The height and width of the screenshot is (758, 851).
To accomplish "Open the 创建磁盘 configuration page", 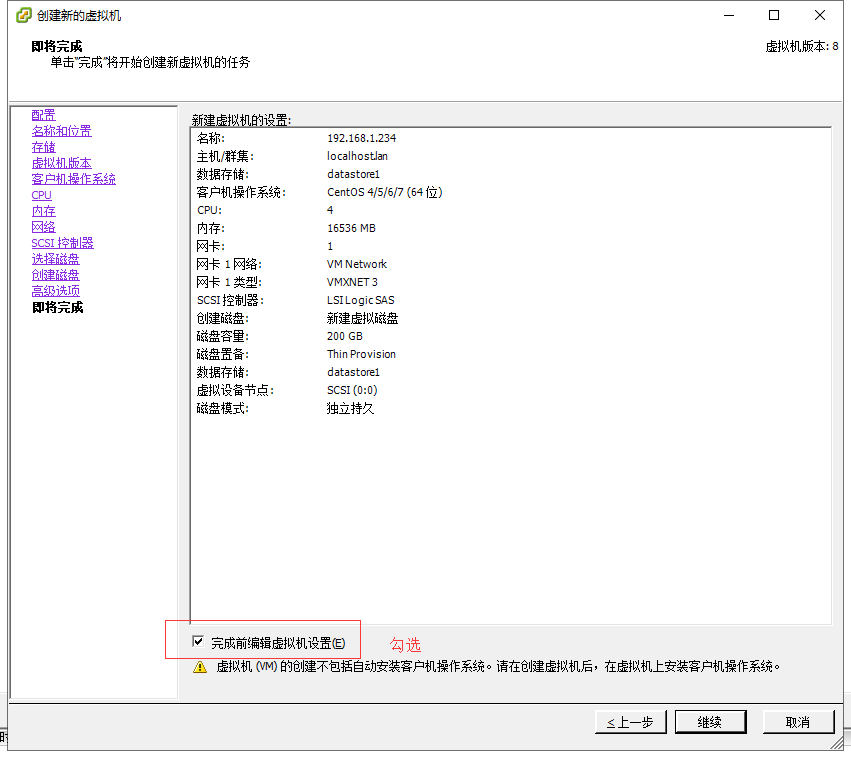I will (55, 274).
